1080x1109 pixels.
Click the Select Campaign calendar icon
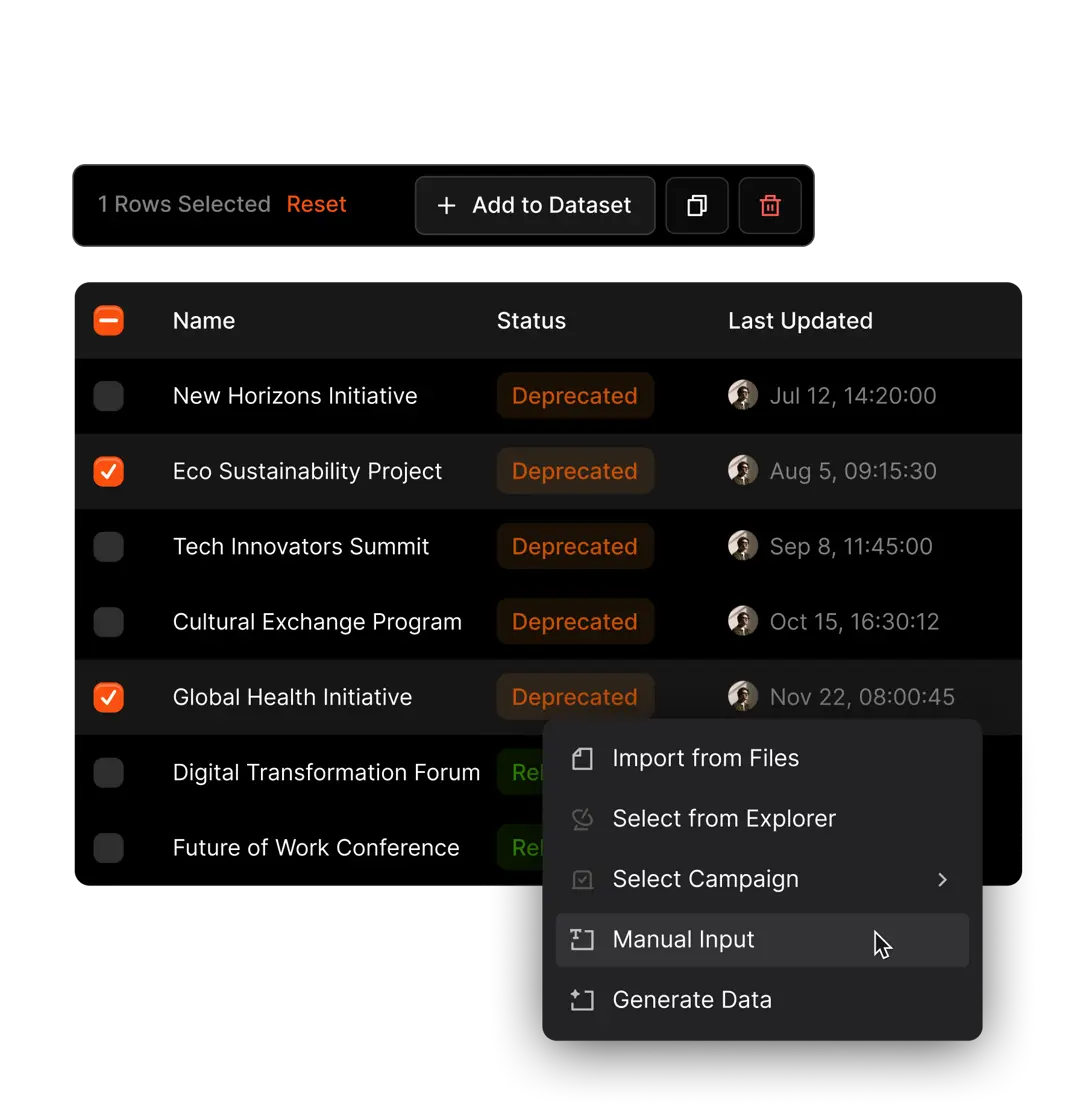(x=582, y=880)
